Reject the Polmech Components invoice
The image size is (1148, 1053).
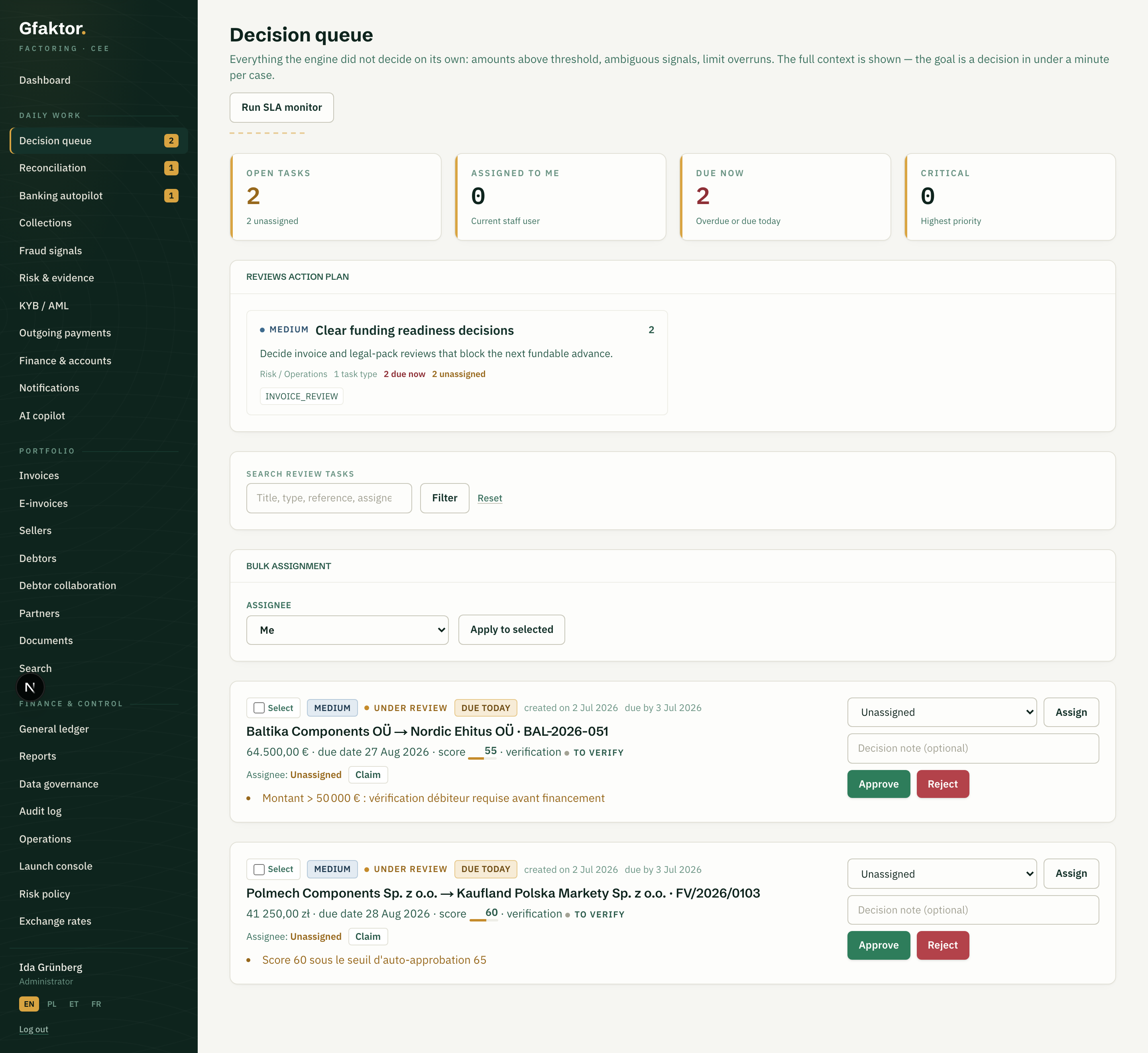point(942,945)
